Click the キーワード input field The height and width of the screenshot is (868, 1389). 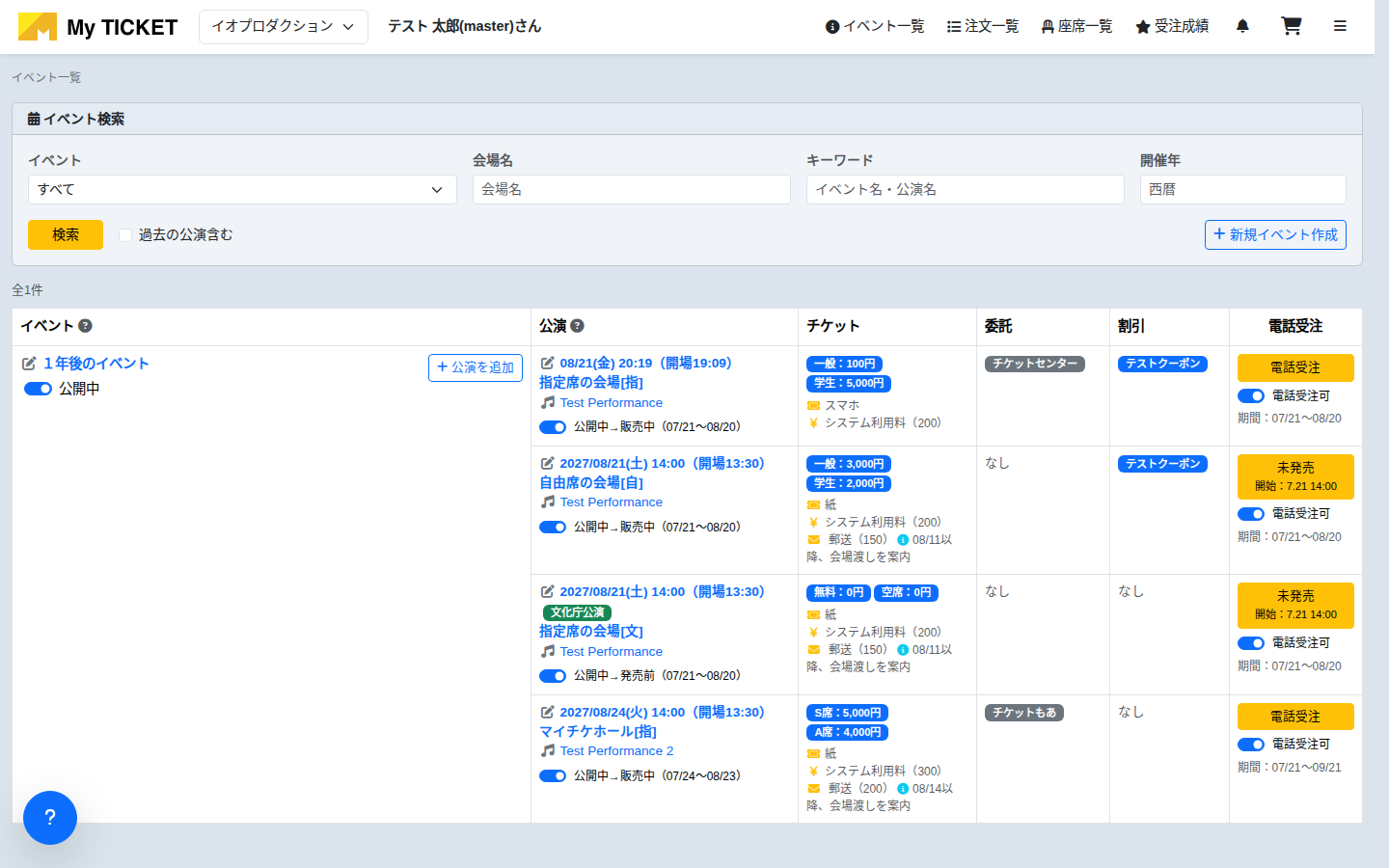(966, 189)
